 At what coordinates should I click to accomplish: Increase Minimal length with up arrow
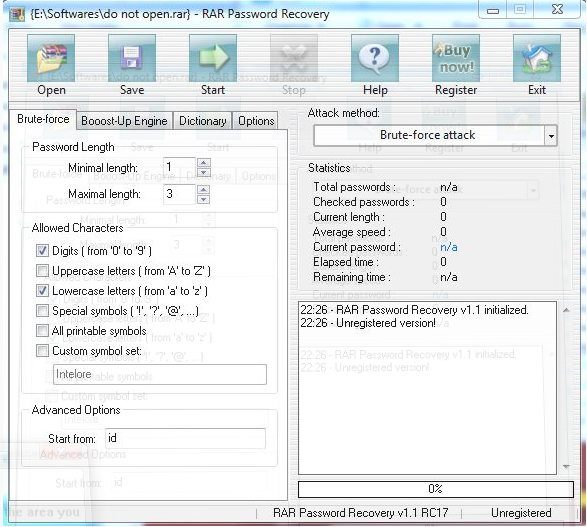tap(204, 162)
